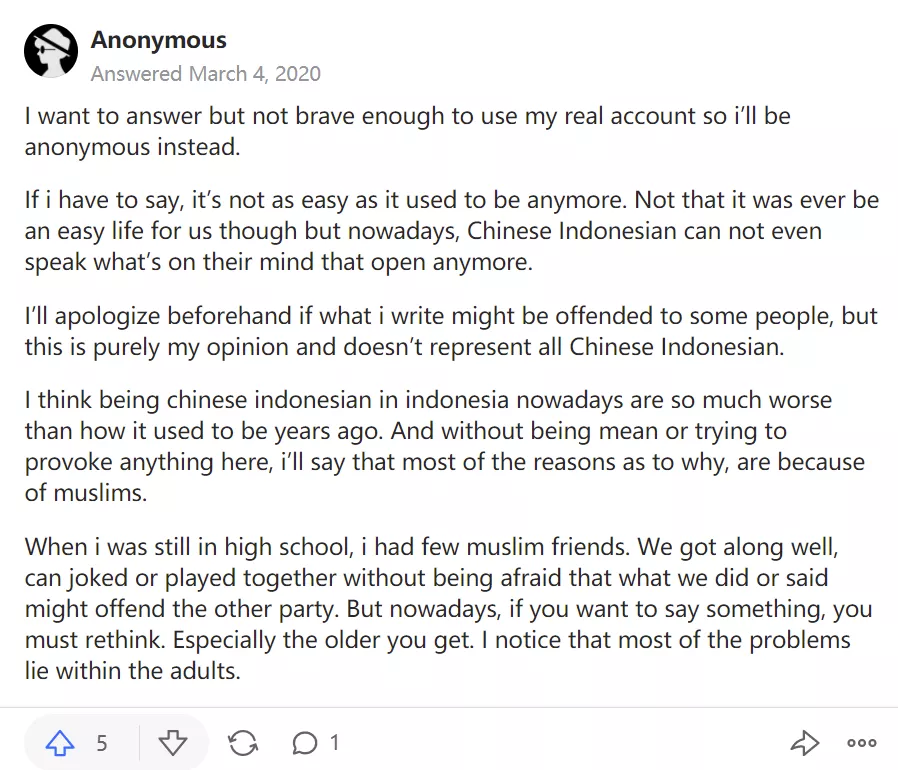Open comments via the speech bubble icon
This screenshot has height=770, width=898.
coord(304,743)
